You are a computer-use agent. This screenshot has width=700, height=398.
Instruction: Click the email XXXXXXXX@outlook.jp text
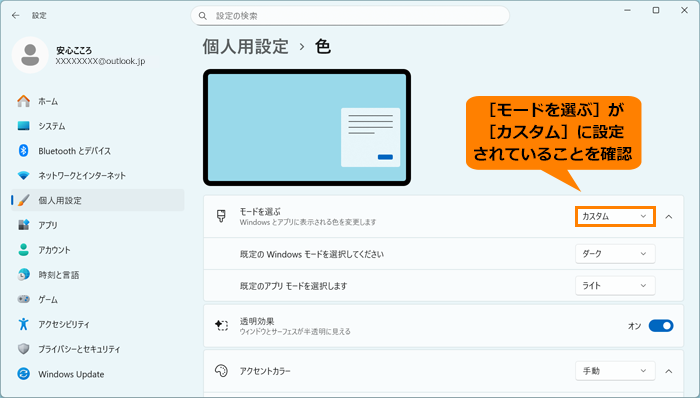click(x=100, y=61)
